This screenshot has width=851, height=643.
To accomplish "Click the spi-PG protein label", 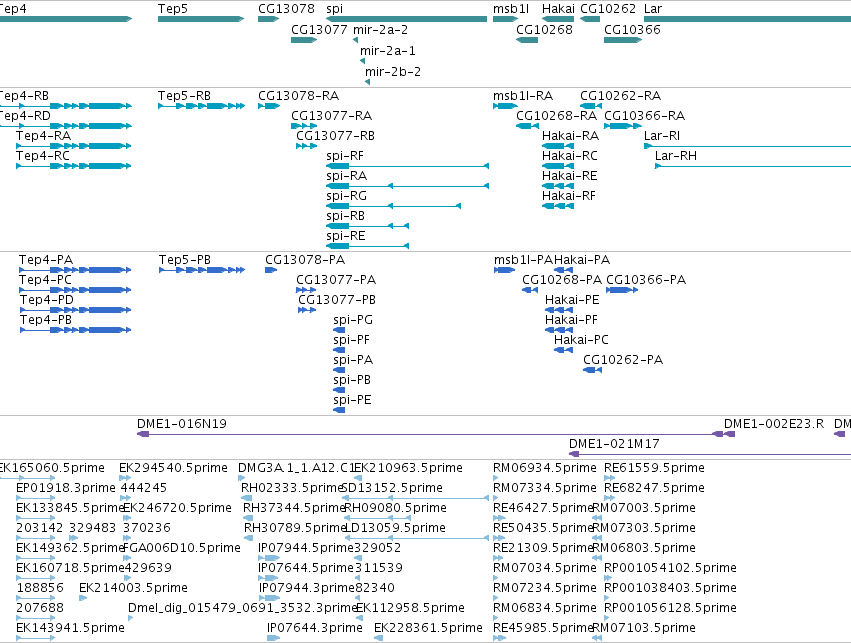I will pyautogui.click(x=353, y=320).
